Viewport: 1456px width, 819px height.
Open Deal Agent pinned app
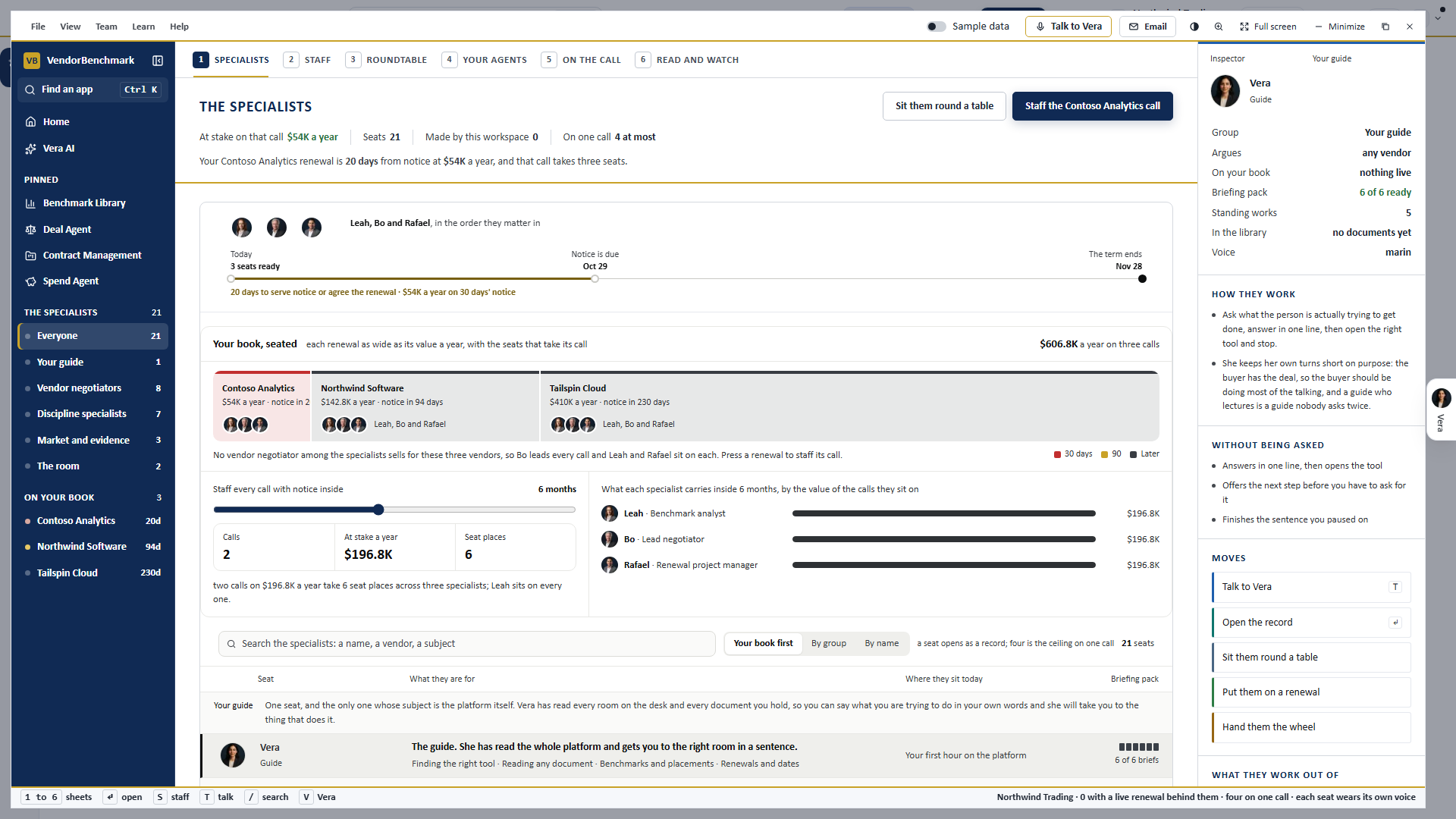pos(93,229)
